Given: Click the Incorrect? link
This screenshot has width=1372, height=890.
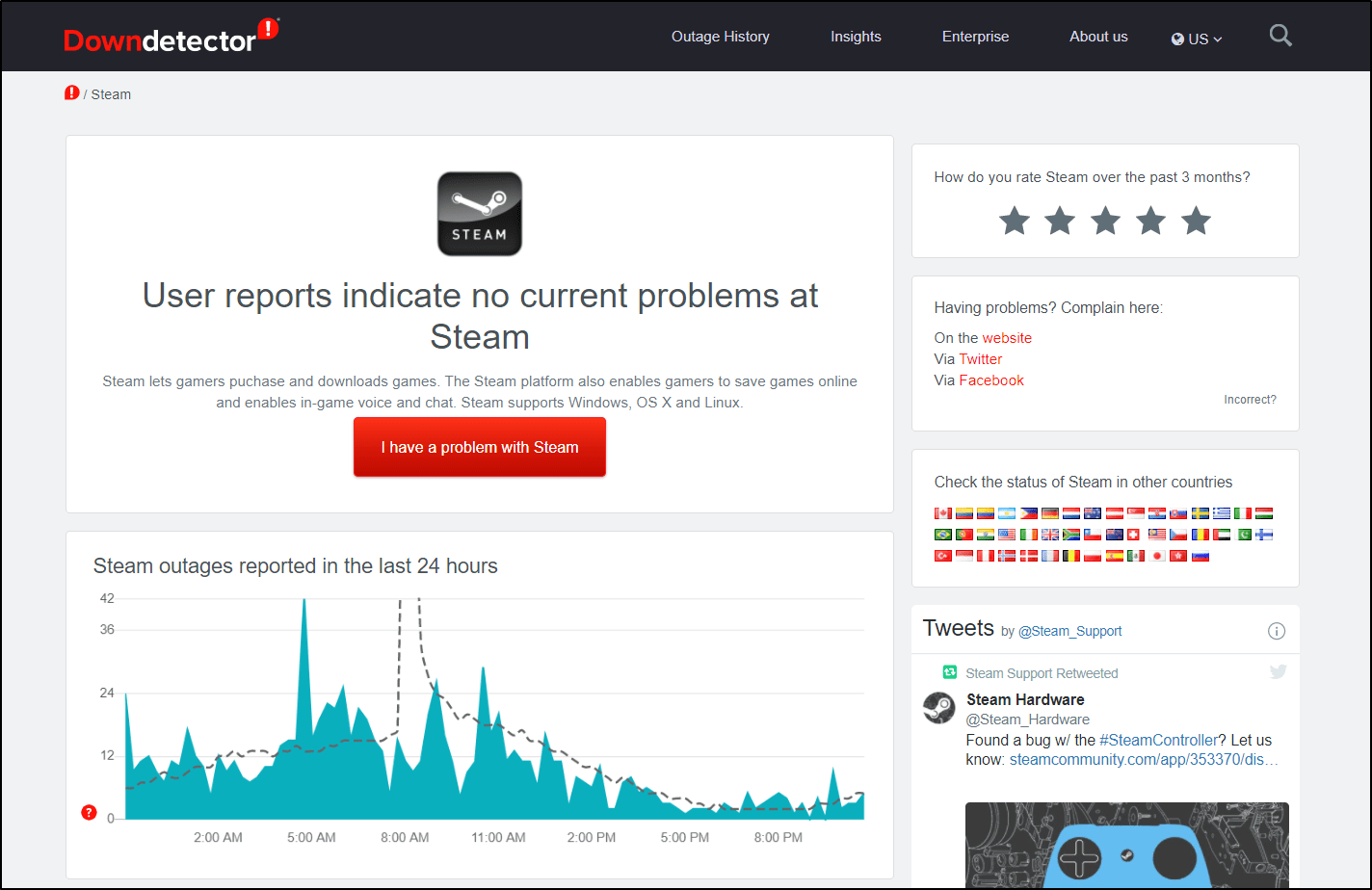Looking at the screenshot, I should [x=1251, y=400].
